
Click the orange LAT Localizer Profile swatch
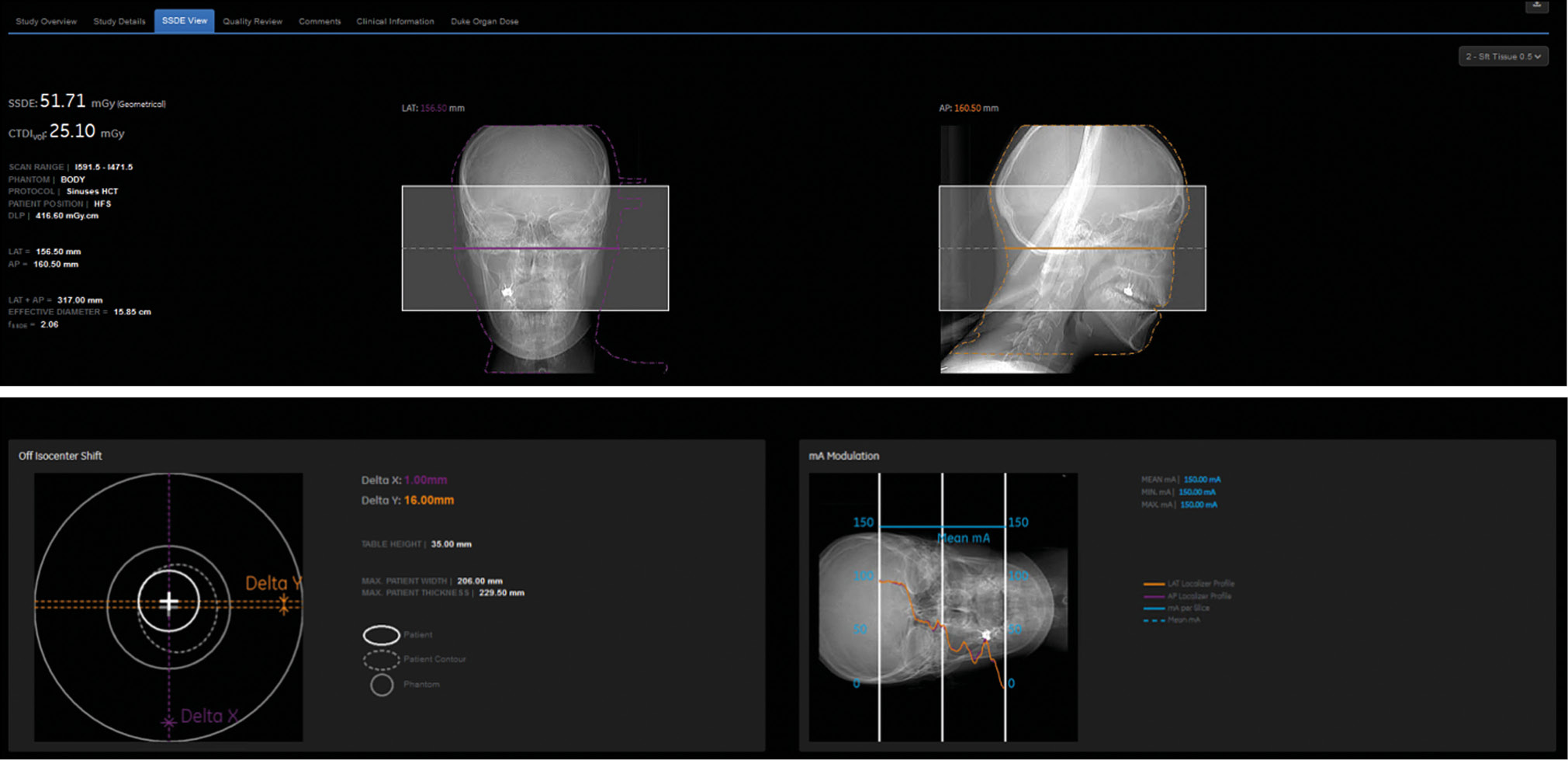1154,584
